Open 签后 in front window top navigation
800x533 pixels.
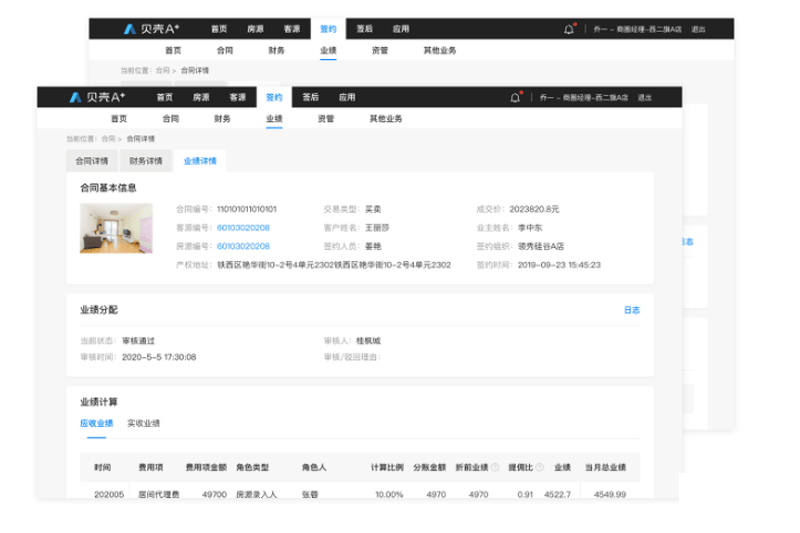tap(310, 97)
